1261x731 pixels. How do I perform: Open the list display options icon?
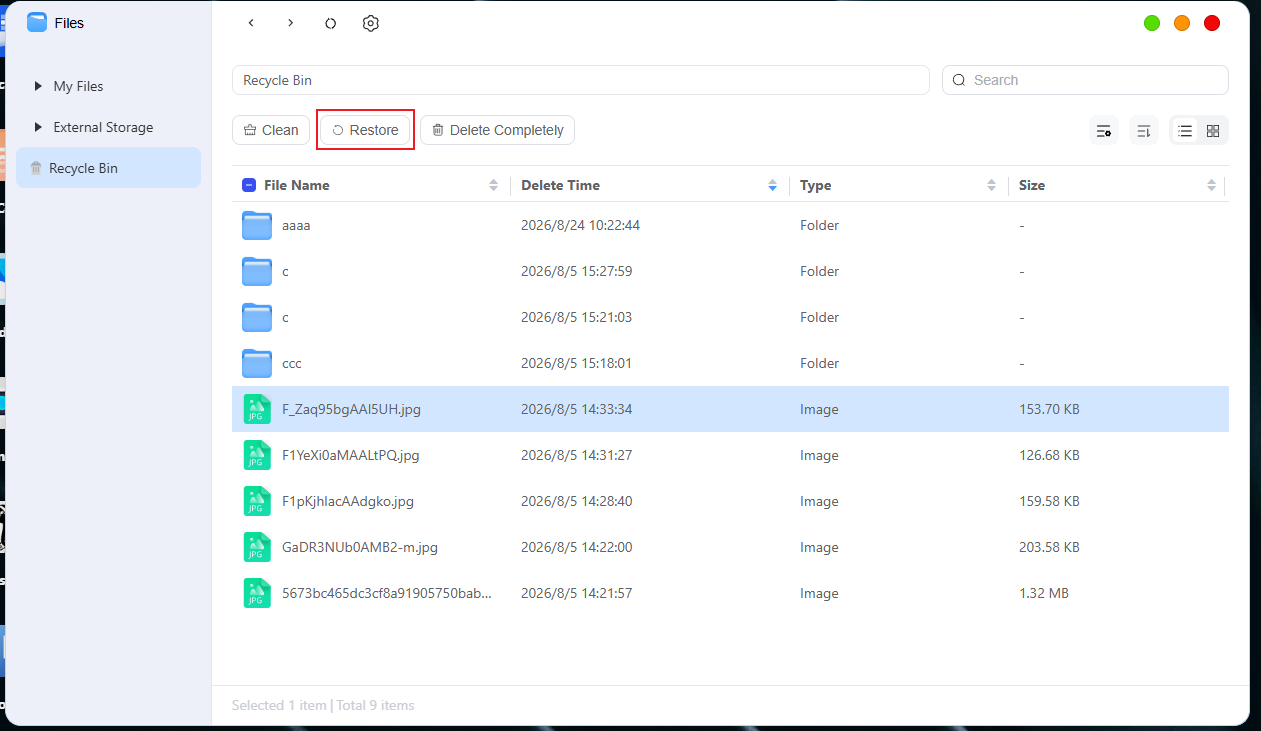click(x=1104, y=131)
